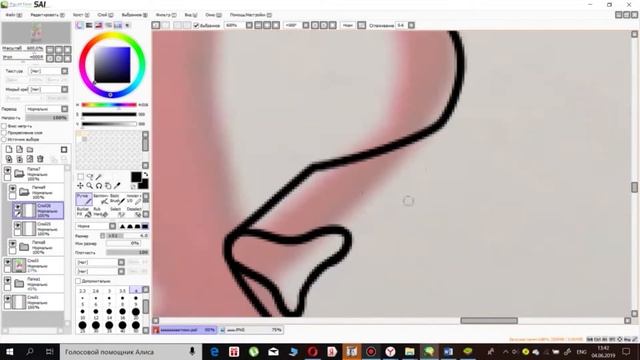
Task: Show the color wheel panel icon
Action: click(80, 25)
